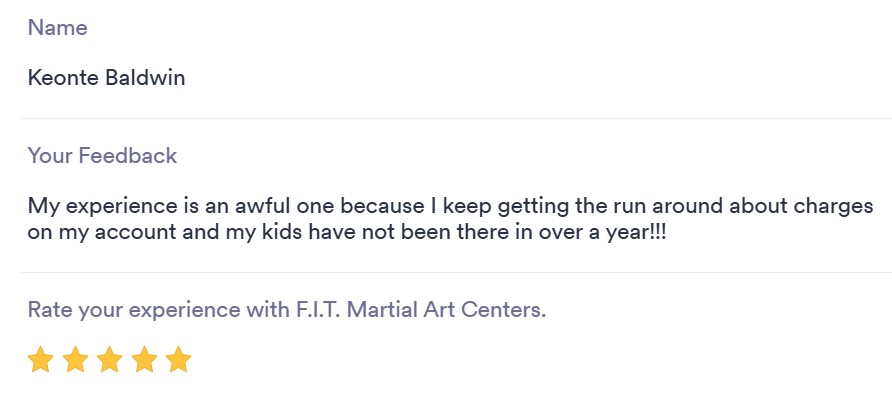Click the "Your Feedback" field label
Screen dimensions: 892x393
[x=102, y=155]
